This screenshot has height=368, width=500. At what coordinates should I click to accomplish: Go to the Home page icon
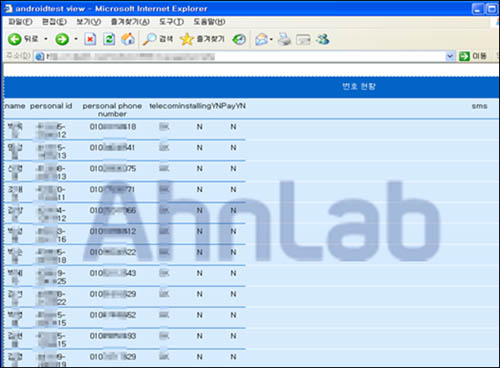[128, 39]
